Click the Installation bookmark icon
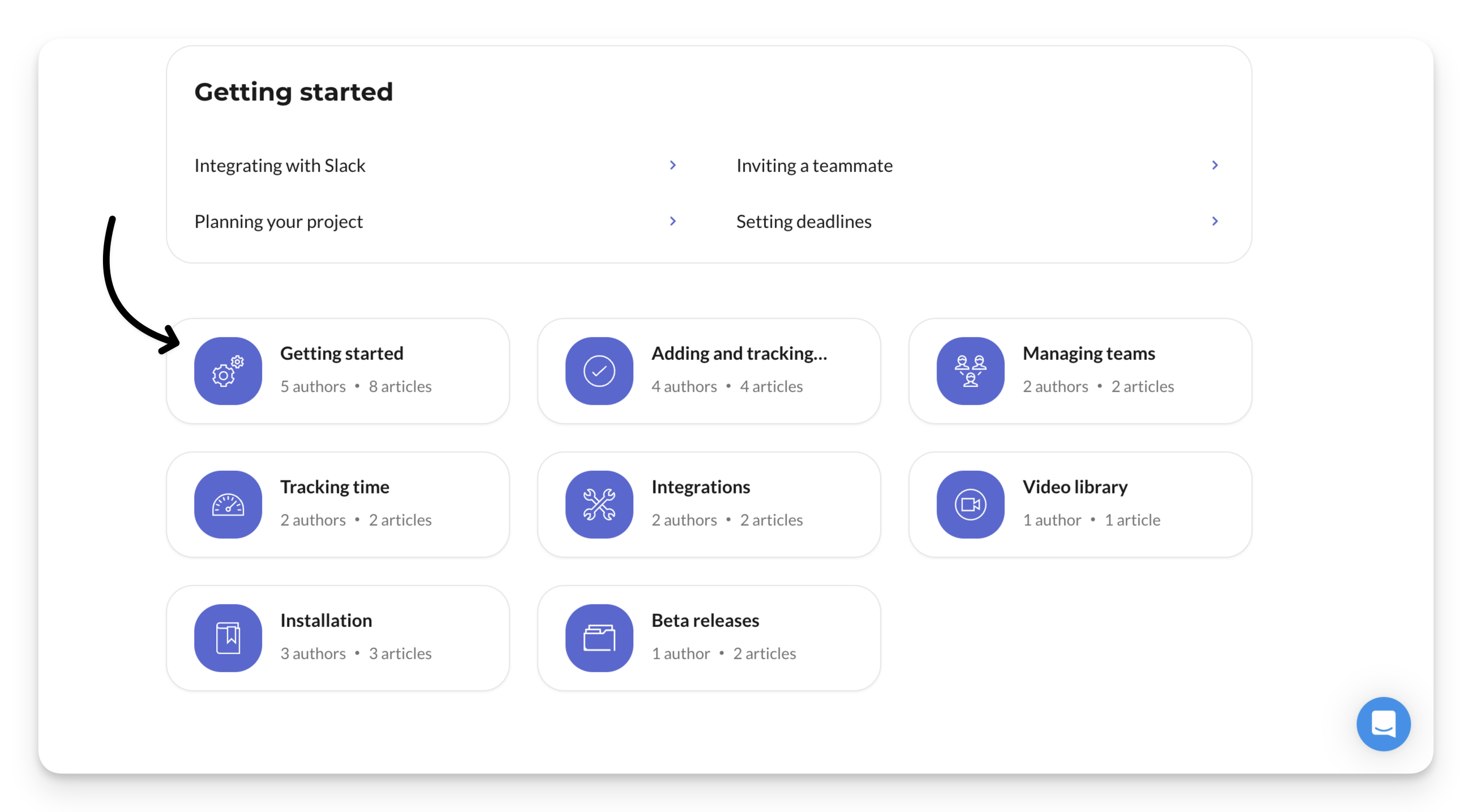This screenshot has width=1472, height=812. click(228, 638)
